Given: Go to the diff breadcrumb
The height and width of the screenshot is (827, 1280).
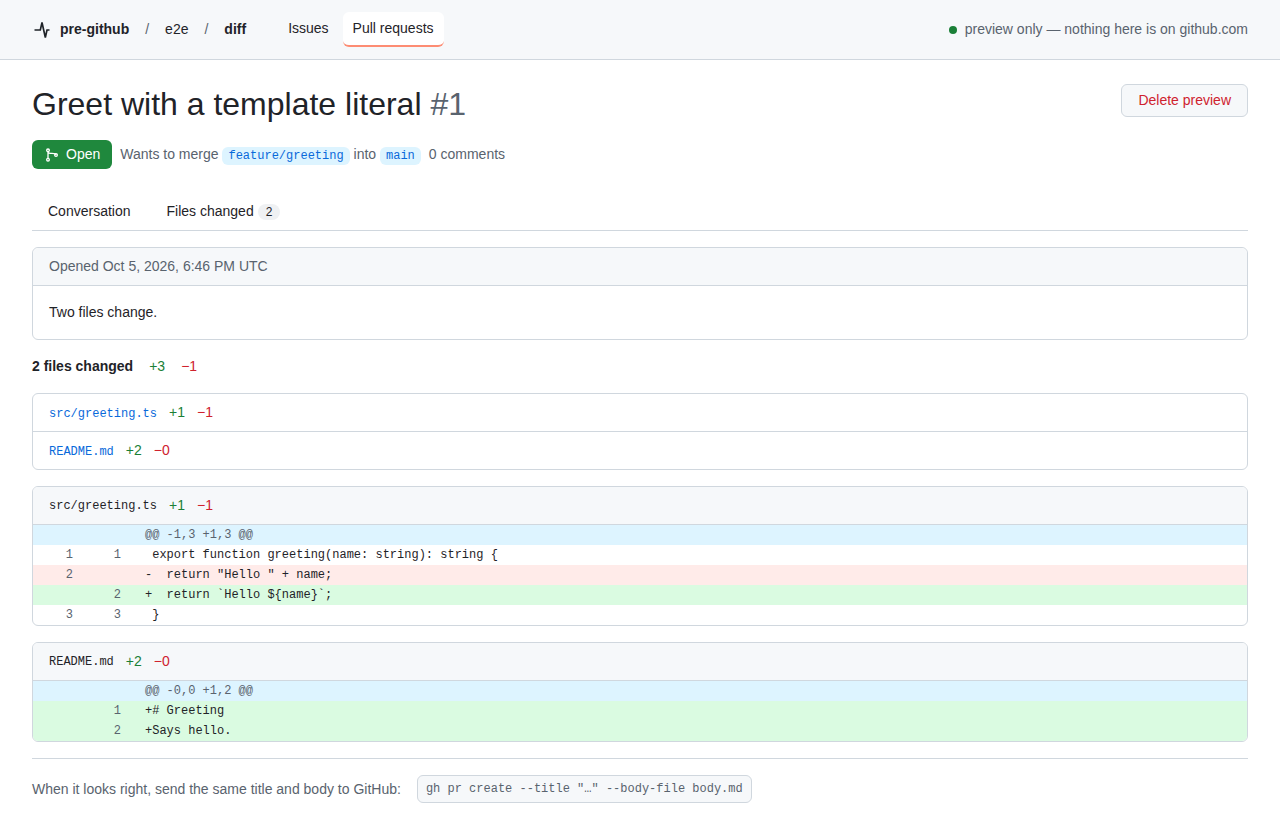Looking at the screenshot, I should click(x=235, y=29).
